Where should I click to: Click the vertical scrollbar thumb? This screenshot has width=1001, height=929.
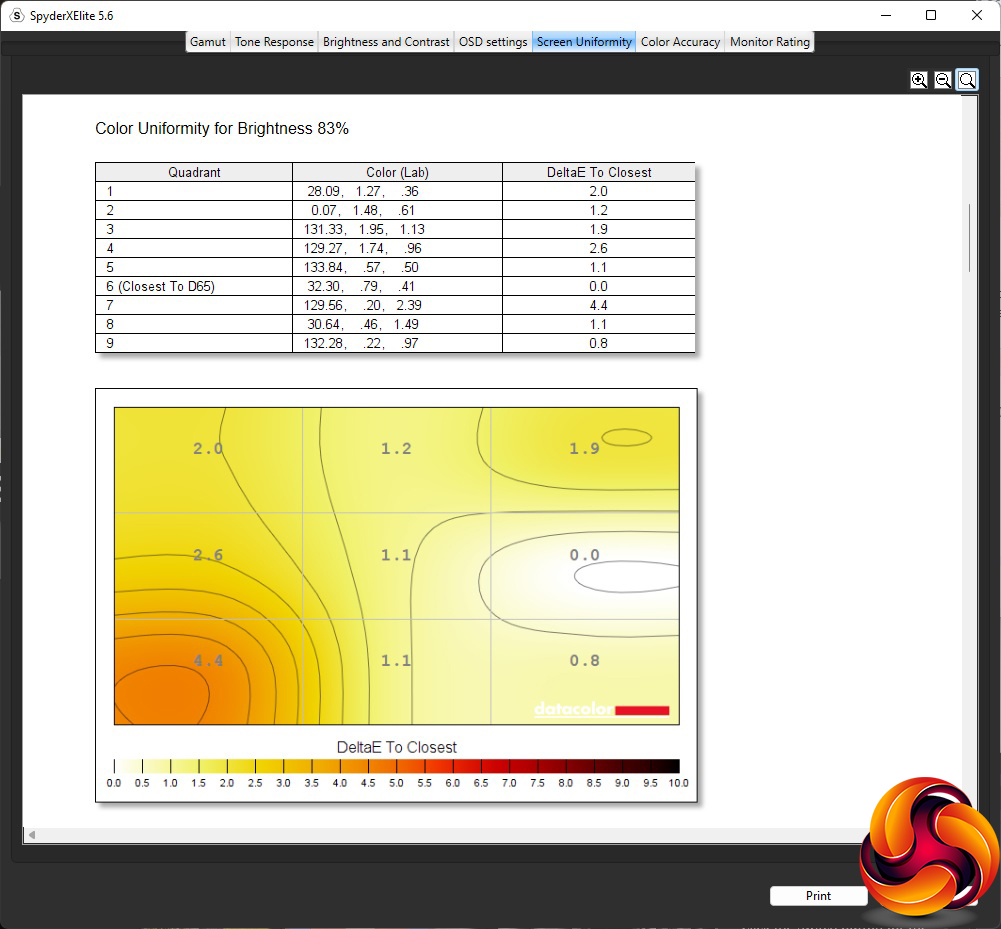click(969, 238)
